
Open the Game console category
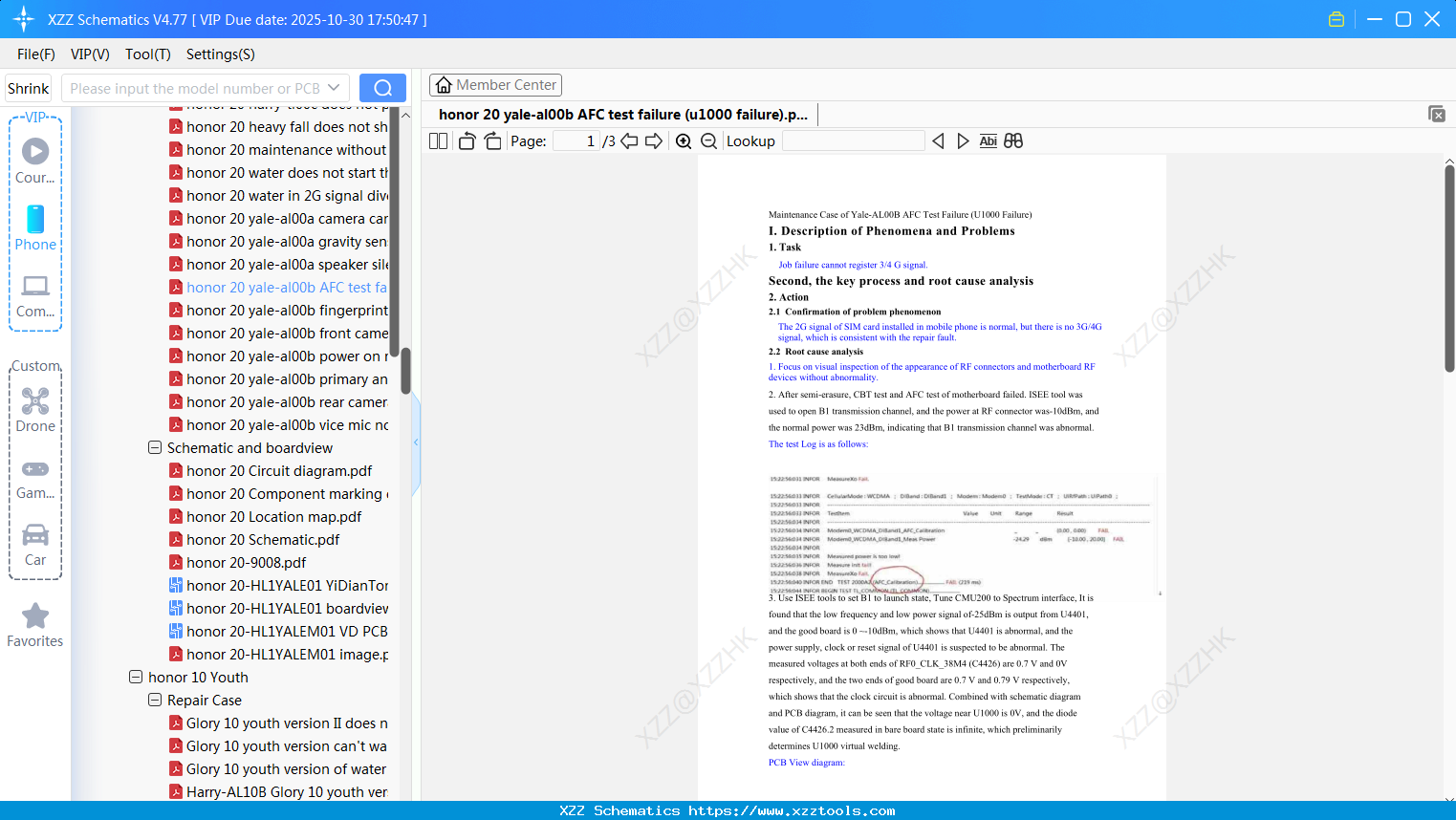coord(35,480)
